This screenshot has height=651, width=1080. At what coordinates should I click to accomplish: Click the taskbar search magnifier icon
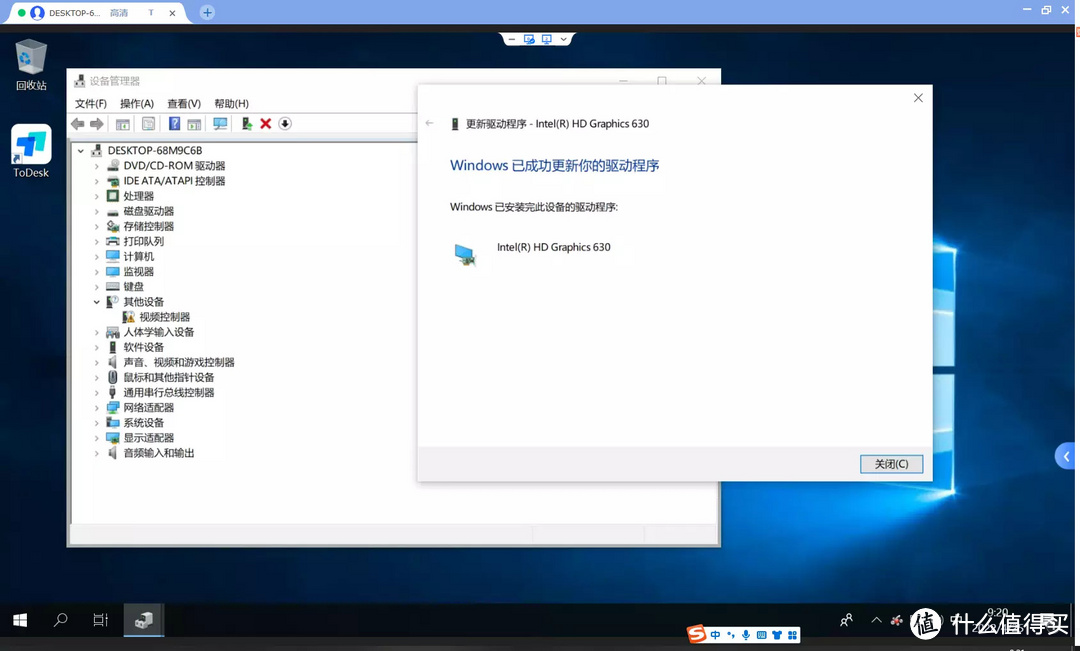coord(61,620)
